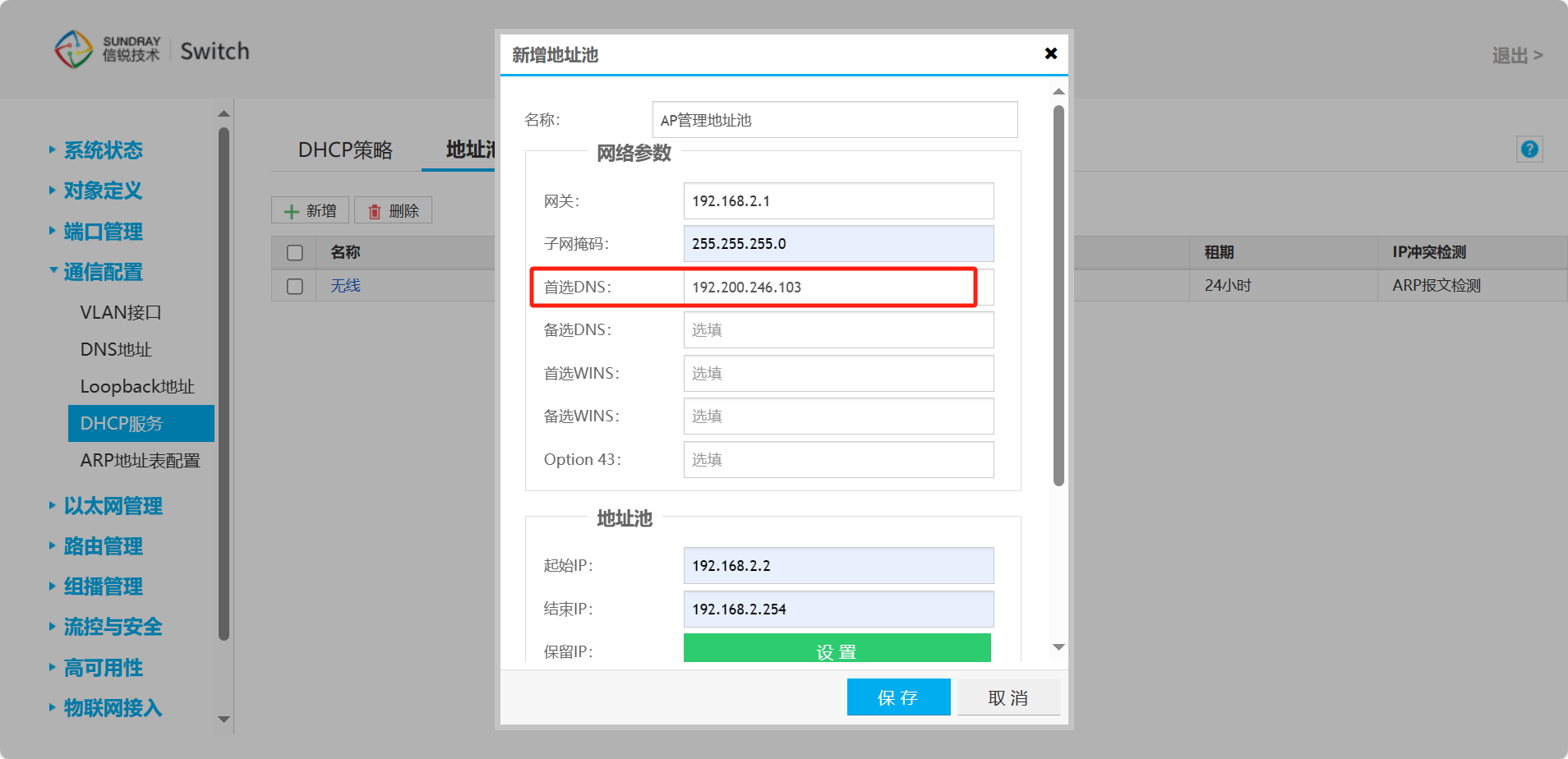Click the 新增 add button
This screenshot has height=759, width=1568.
point(310,210)
